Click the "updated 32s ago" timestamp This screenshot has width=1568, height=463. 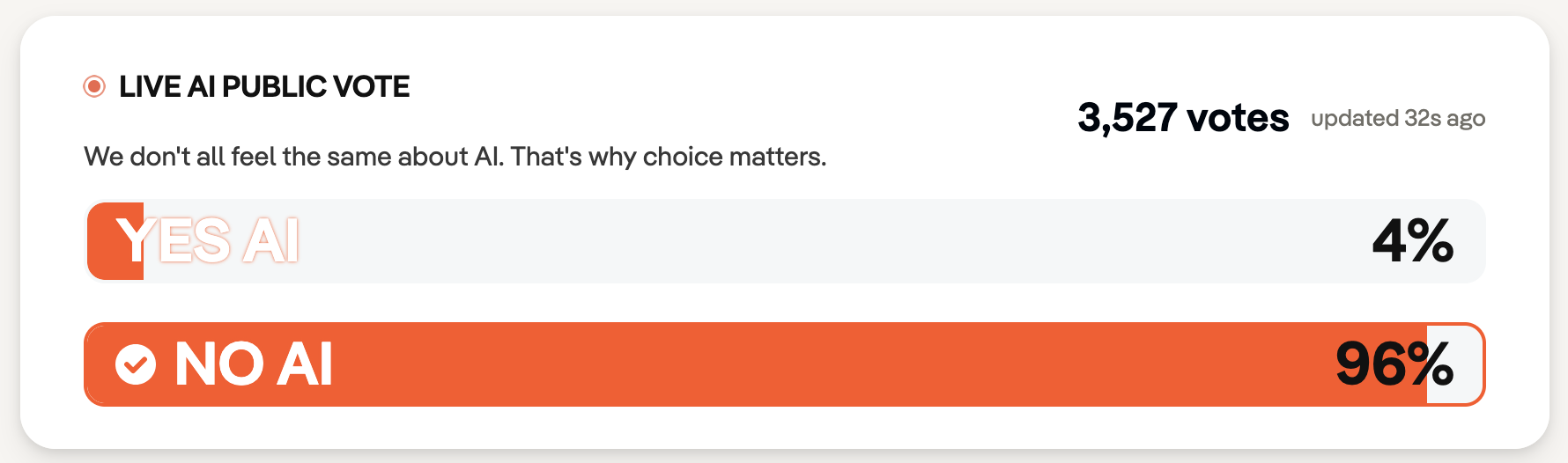pyautogui.click(x=1398, y=119)
